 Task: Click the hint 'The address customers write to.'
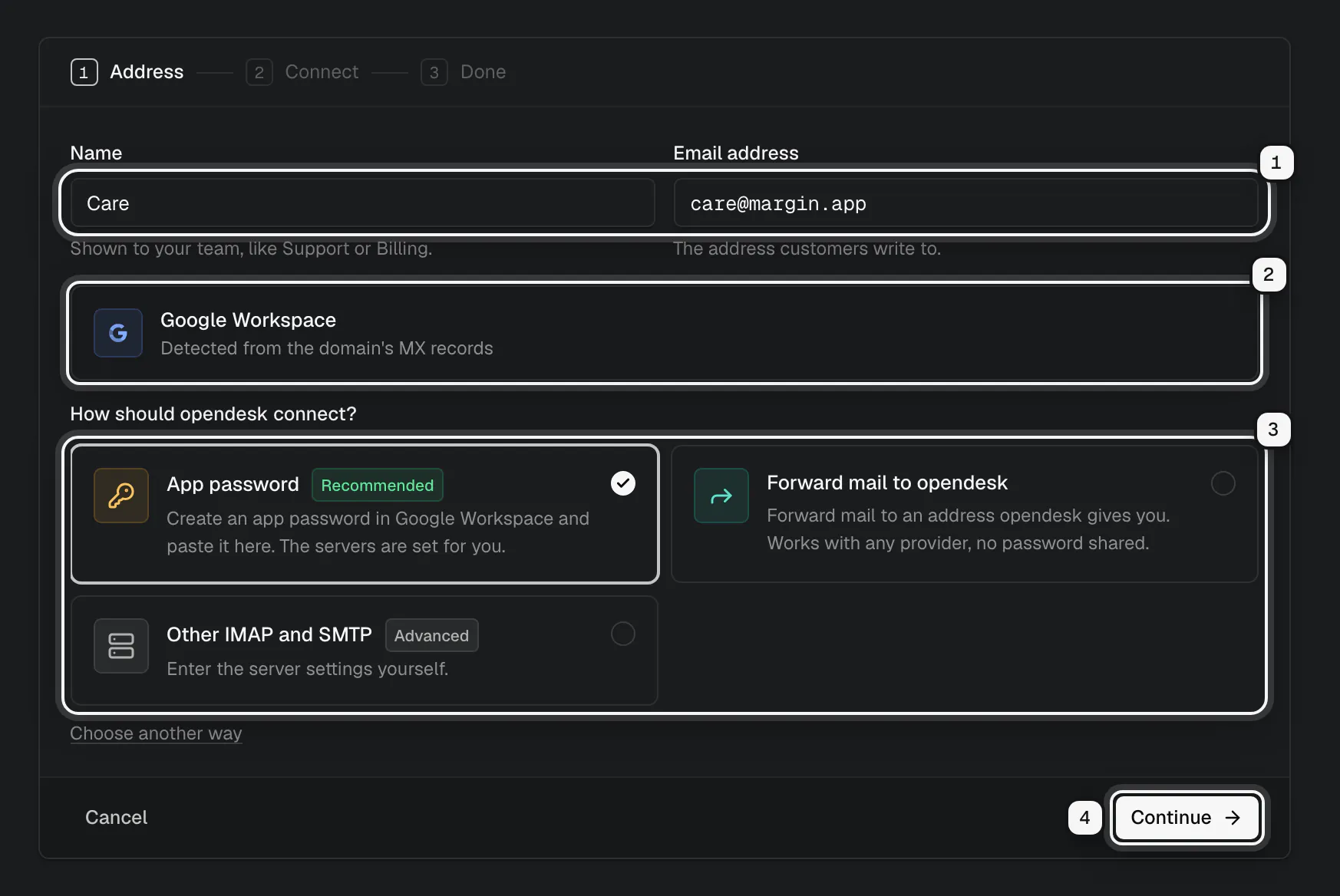click(807, 249)
